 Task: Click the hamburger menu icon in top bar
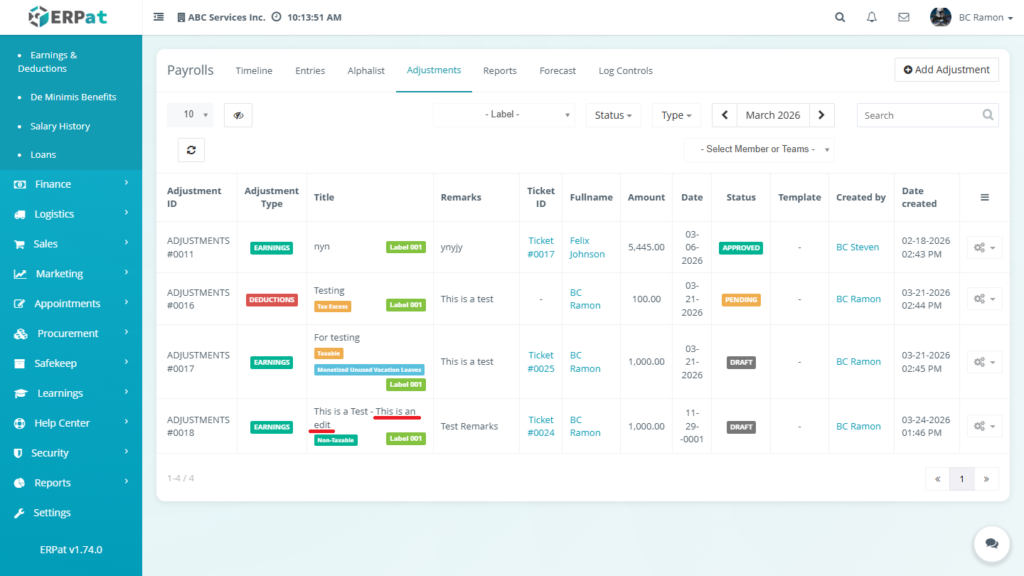159,17
